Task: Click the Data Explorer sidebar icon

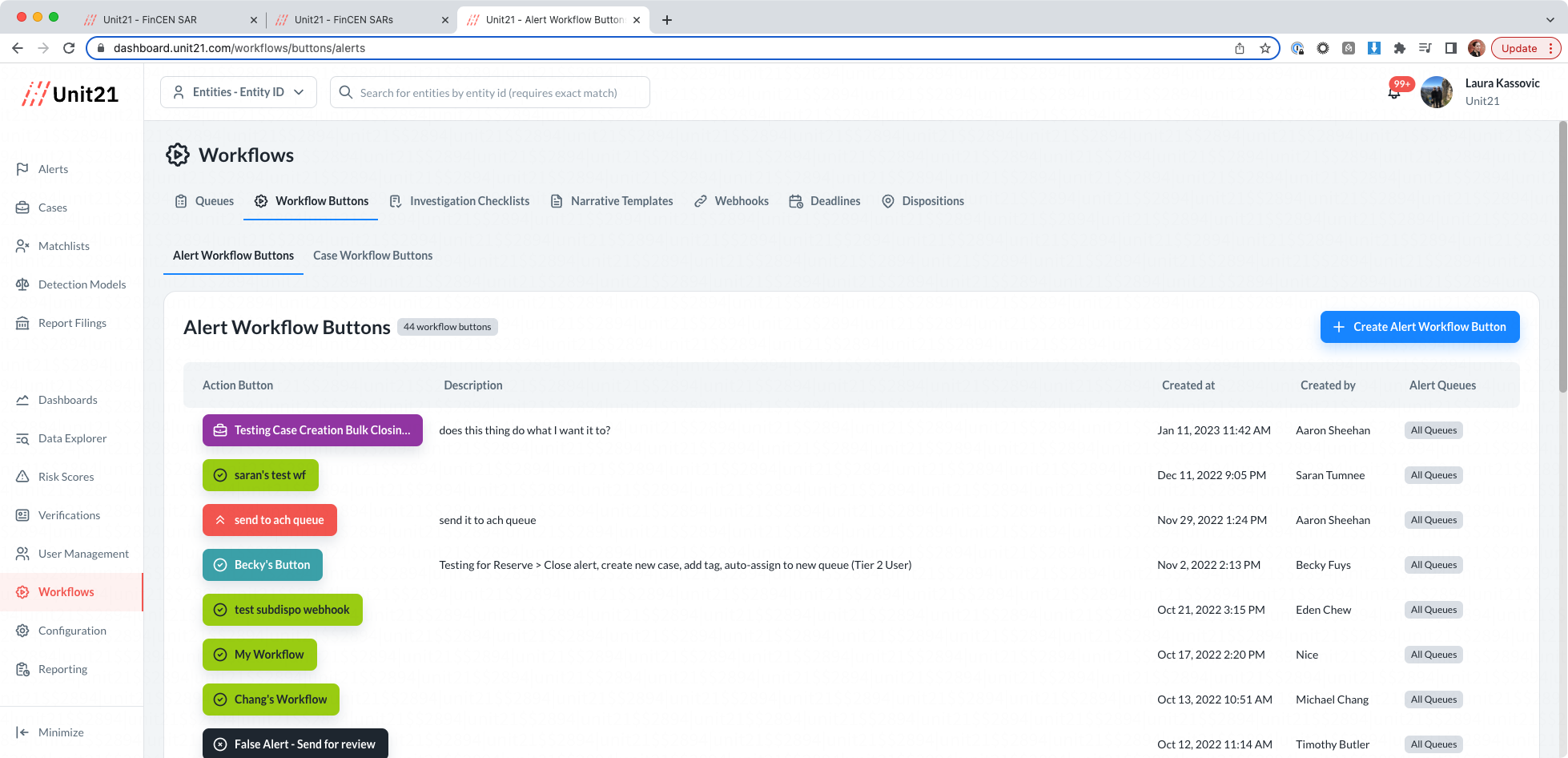Action: tap(22, 438)
